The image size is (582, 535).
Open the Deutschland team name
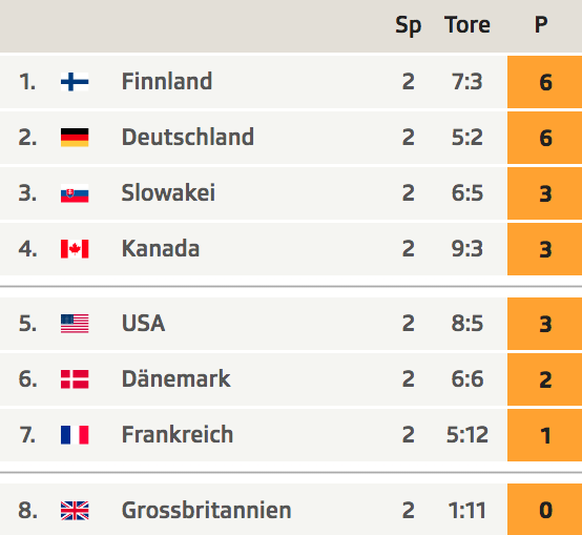[188, 137]
